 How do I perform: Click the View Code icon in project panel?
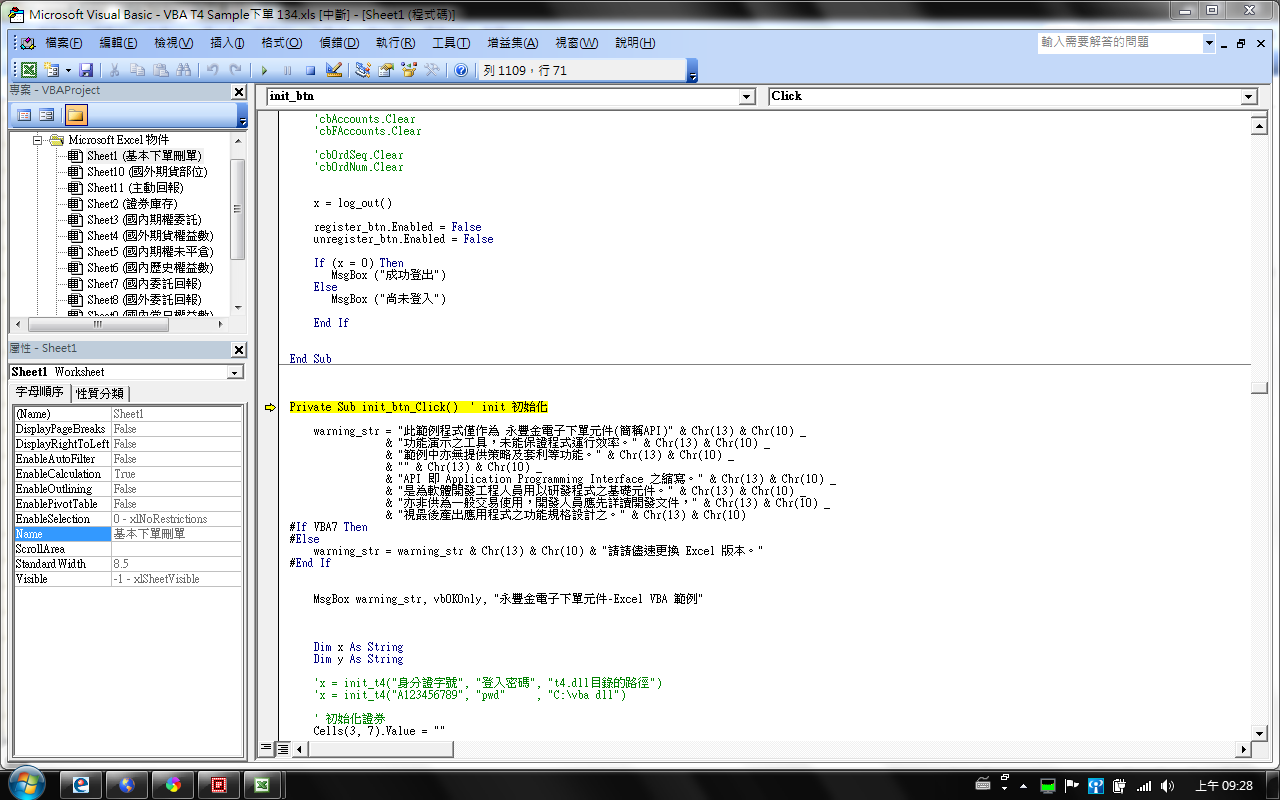[24, 115]
